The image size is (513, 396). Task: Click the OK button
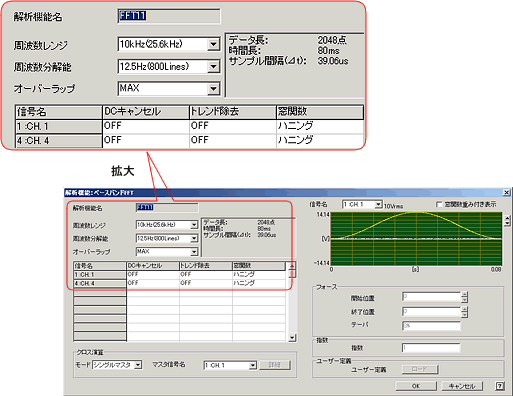coord(416,386)
